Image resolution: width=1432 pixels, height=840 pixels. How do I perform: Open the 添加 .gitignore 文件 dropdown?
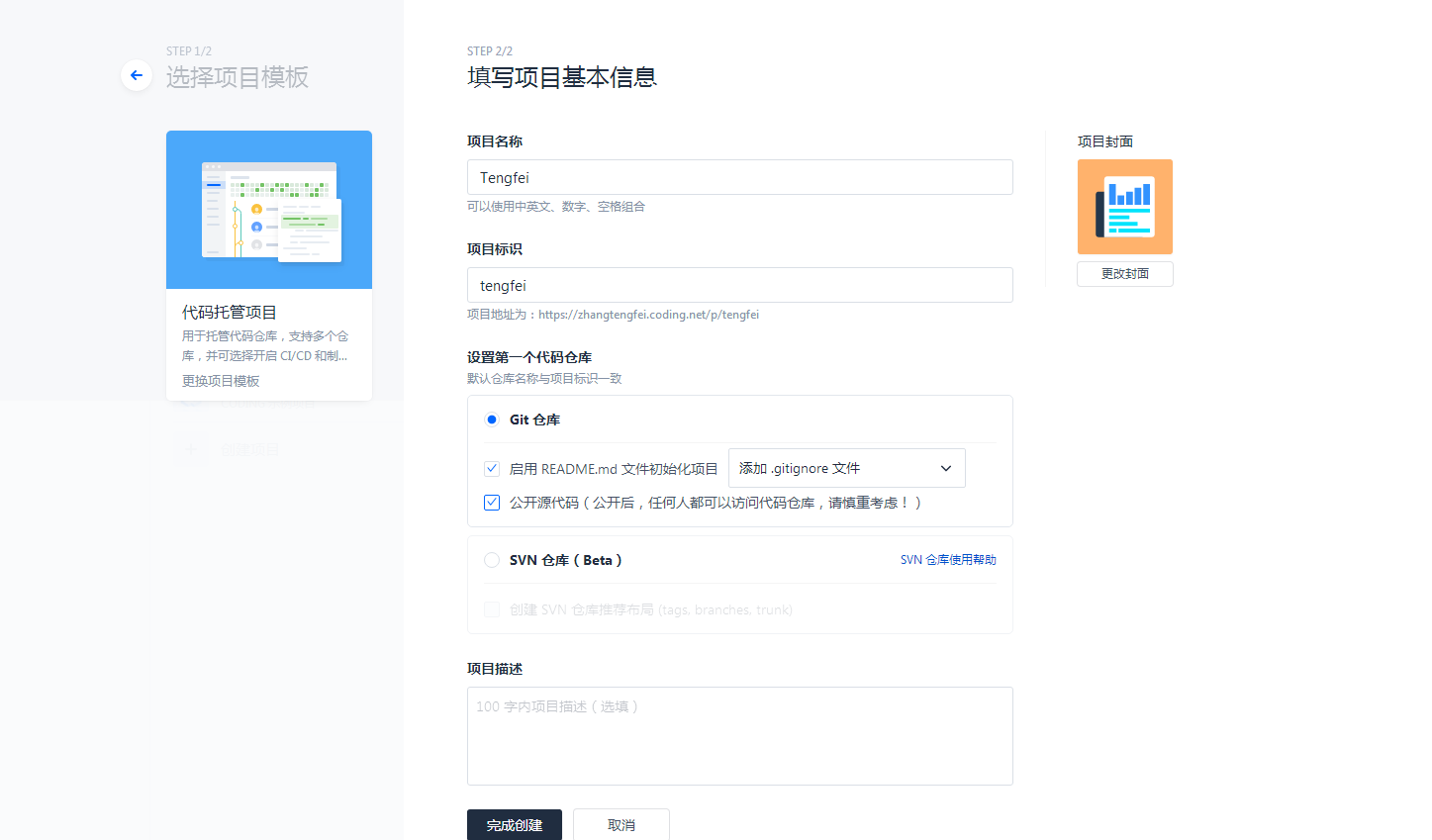tap(847, 468)
